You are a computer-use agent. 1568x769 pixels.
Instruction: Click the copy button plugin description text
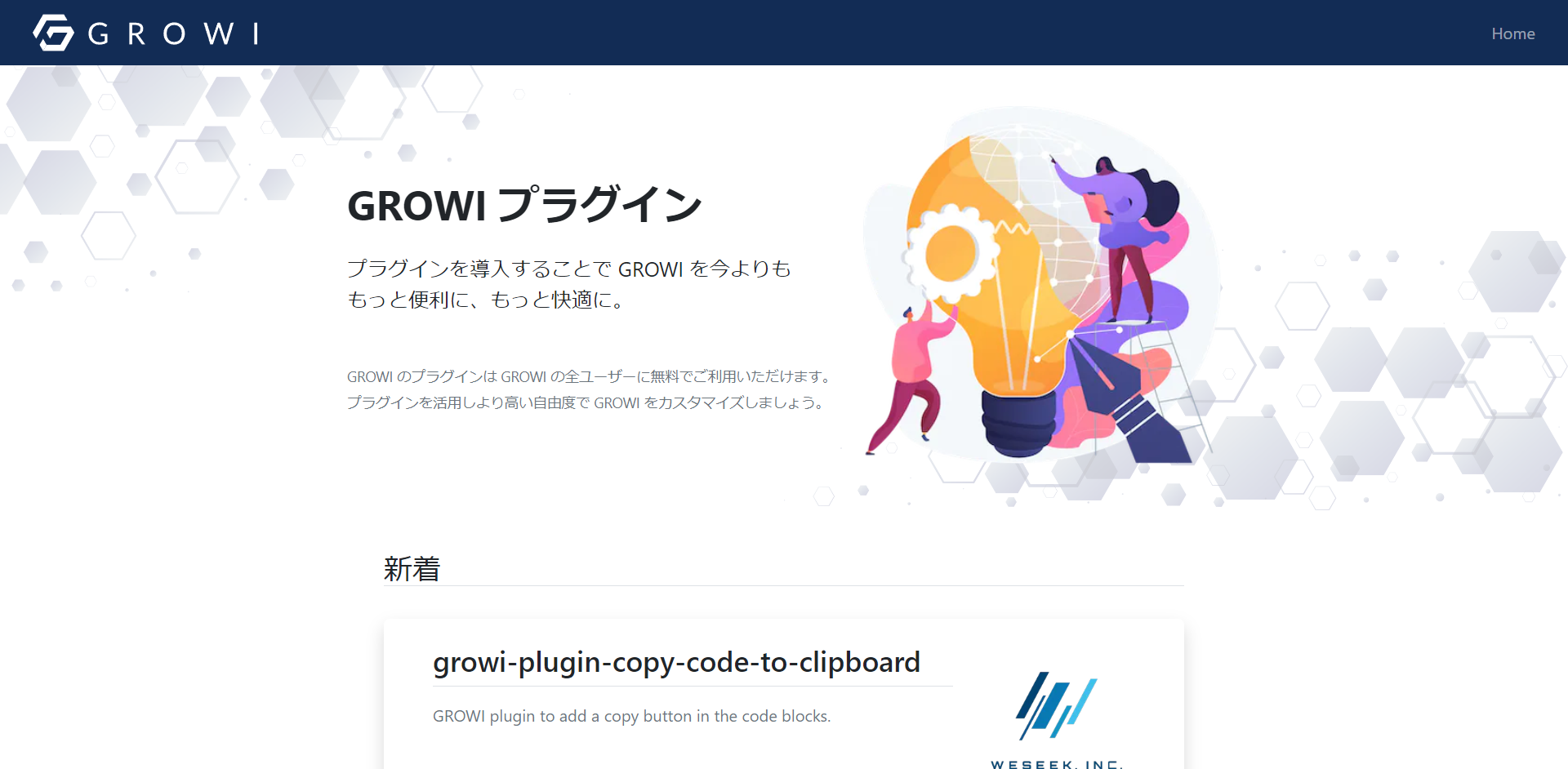click(x=631, y=716)
